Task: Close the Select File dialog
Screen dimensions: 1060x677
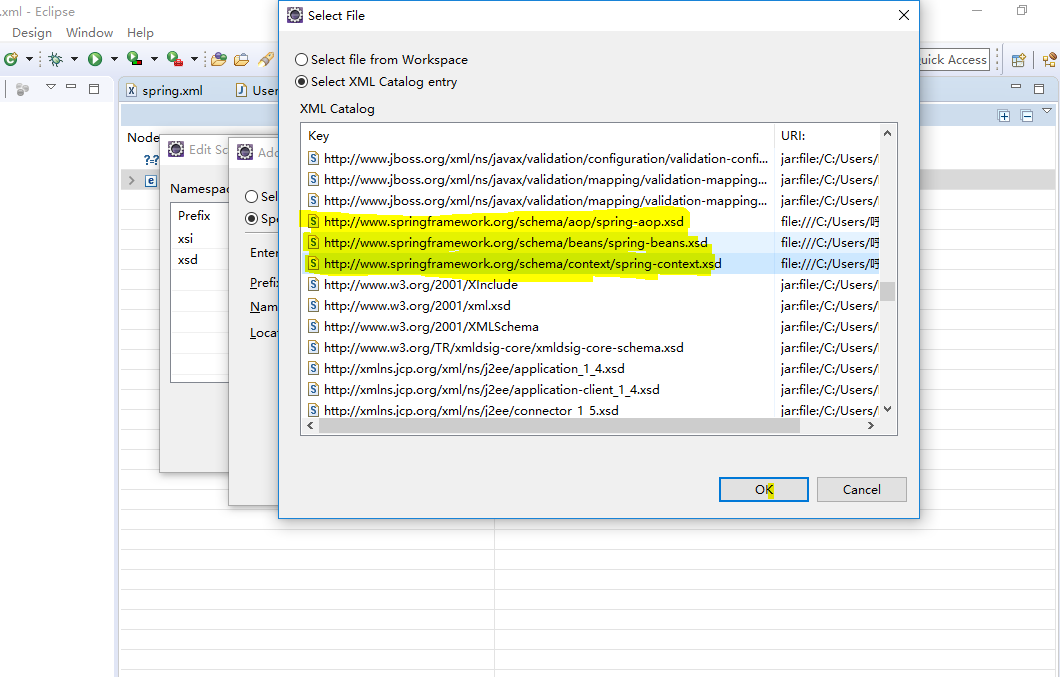Action: pyautogui.click(x=904, y=15)
